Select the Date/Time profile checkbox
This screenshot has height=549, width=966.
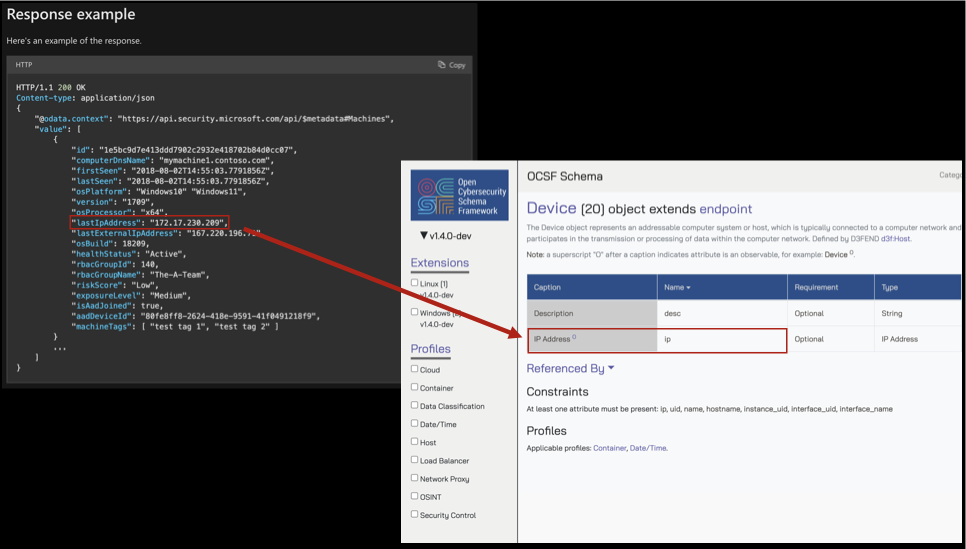416,424
